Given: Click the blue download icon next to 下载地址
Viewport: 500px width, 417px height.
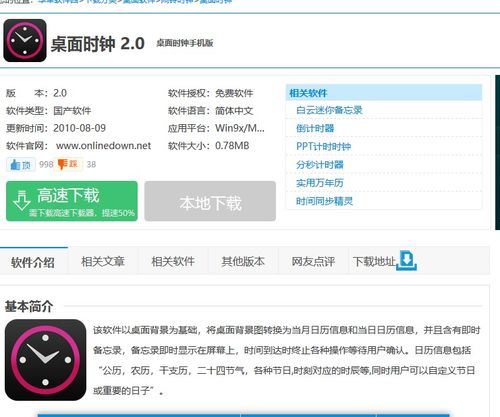Looking at the screenshot, I should (x=407, y=260).
